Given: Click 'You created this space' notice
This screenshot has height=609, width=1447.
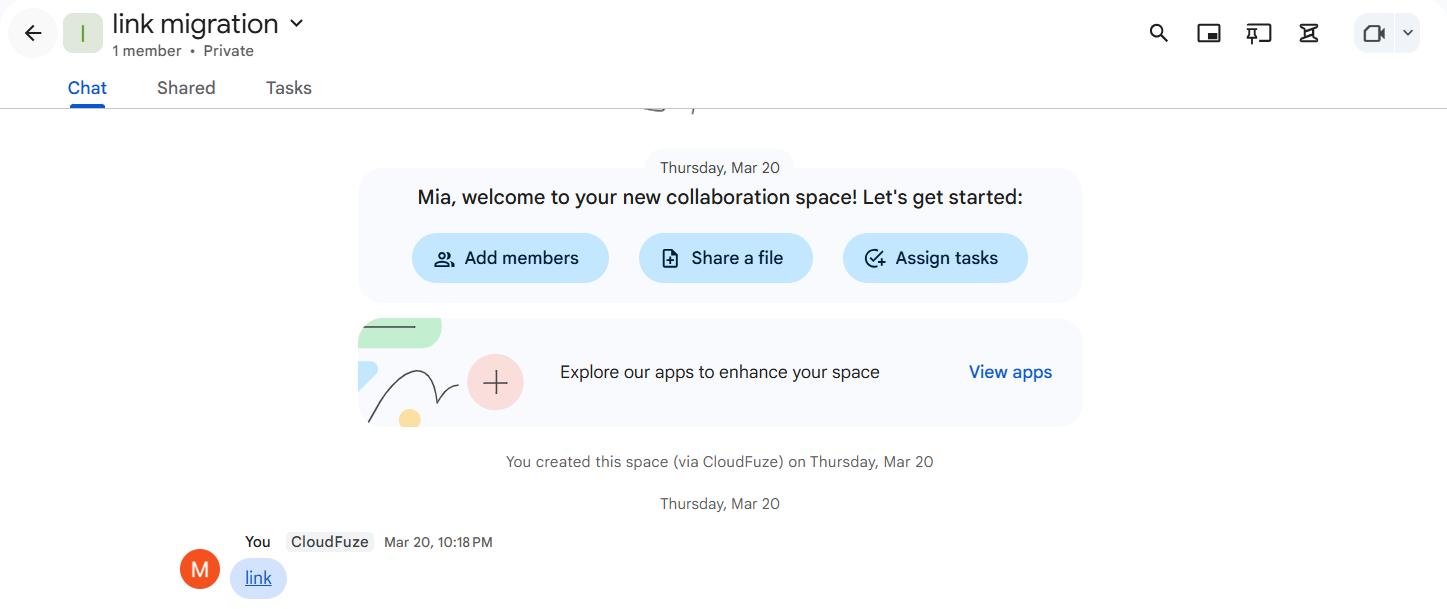Looking at the screenshot, I should pos(720,462).
